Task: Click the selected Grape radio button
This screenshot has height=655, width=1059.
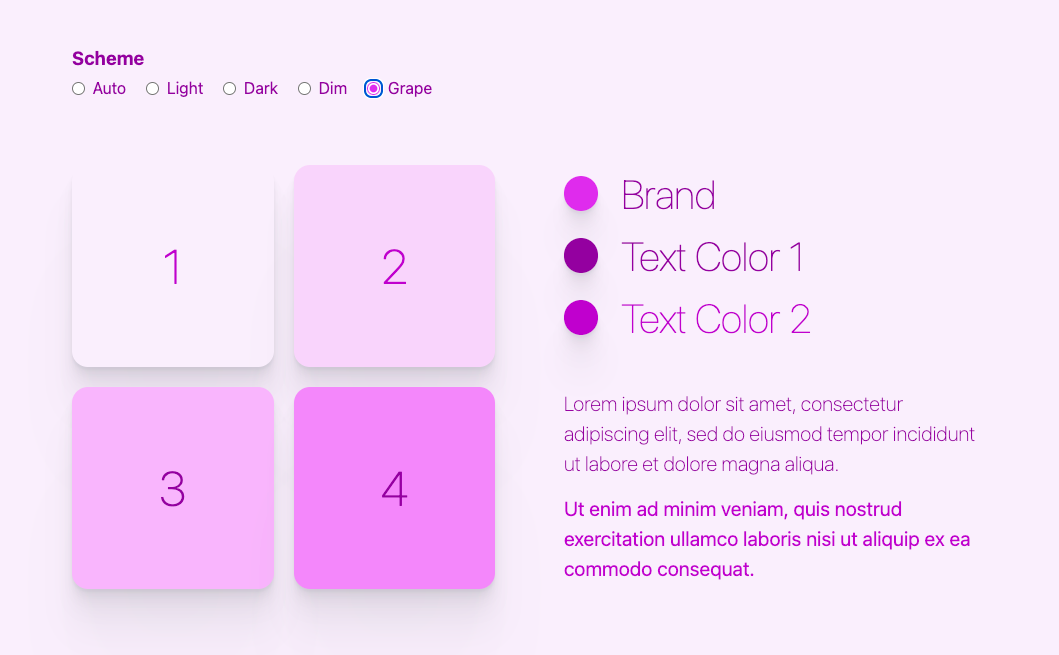Action: point(374,89)
